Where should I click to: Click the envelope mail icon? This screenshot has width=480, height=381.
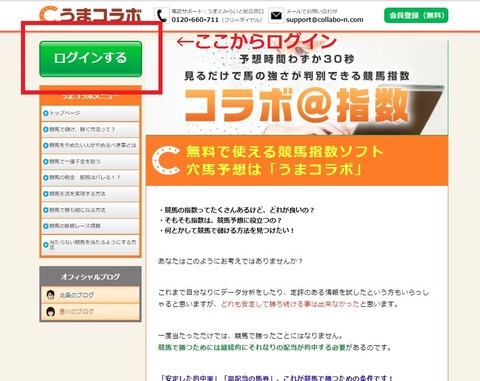[276, 16]
